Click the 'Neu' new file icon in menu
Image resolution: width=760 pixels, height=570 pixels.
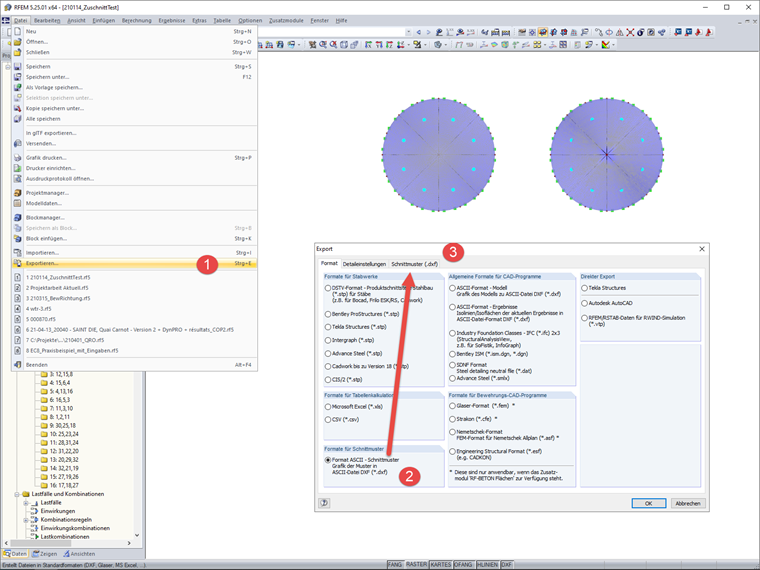pos(17,31)
